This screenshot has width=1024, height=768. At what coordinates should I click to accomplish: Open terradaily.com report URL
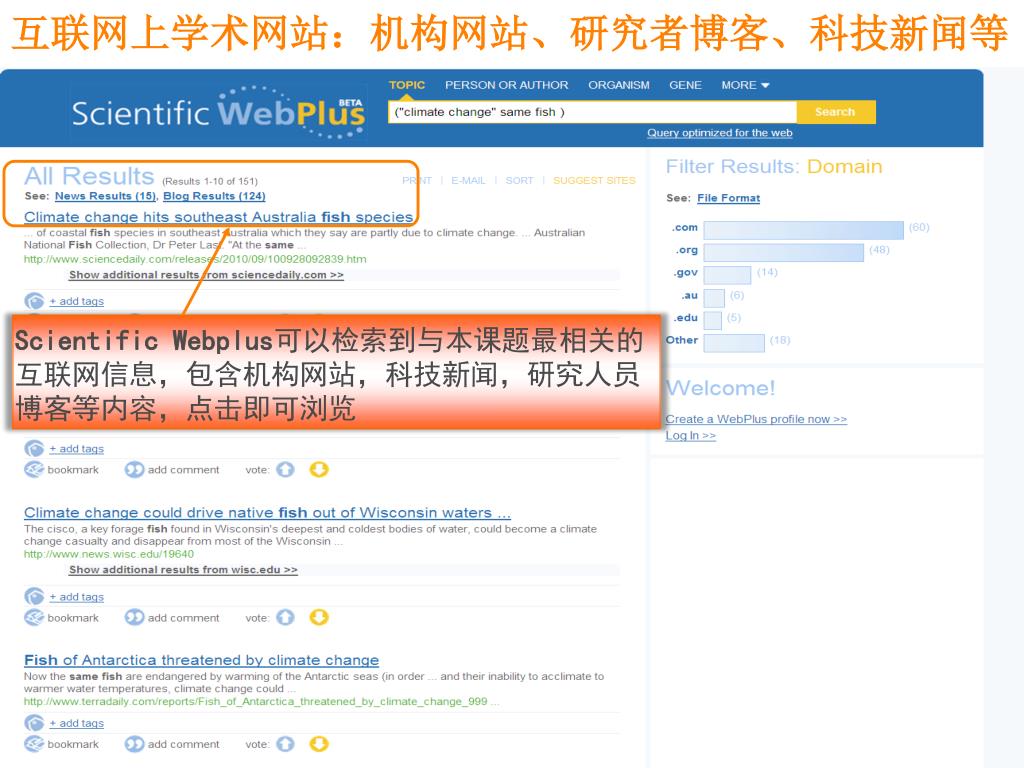261,701
